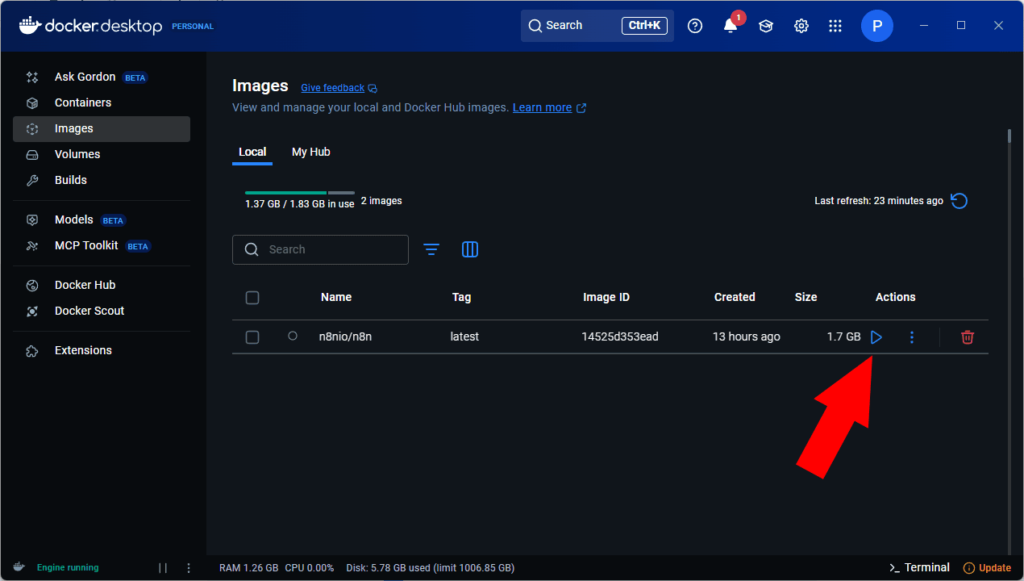
Task: Click the images list vertical scrollbar
Action: point(1010,136)
